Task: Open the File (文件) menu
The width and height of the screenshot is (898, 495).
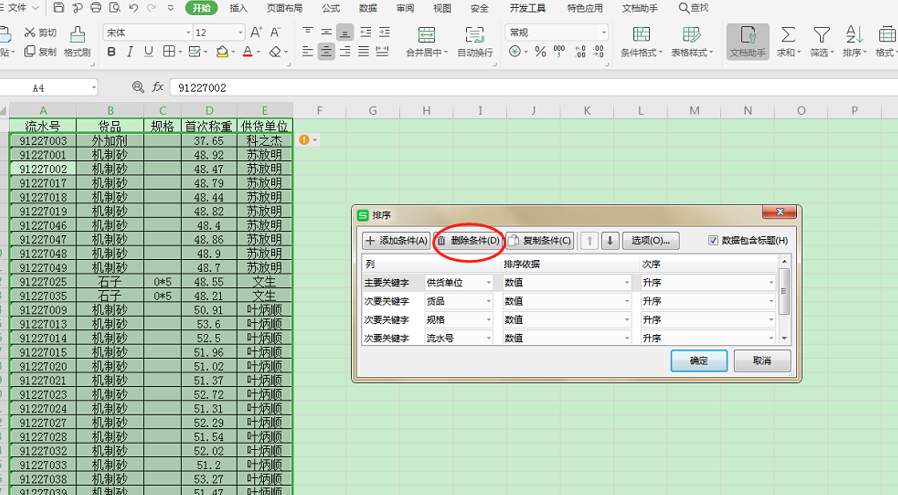Action: coord(19,7)
